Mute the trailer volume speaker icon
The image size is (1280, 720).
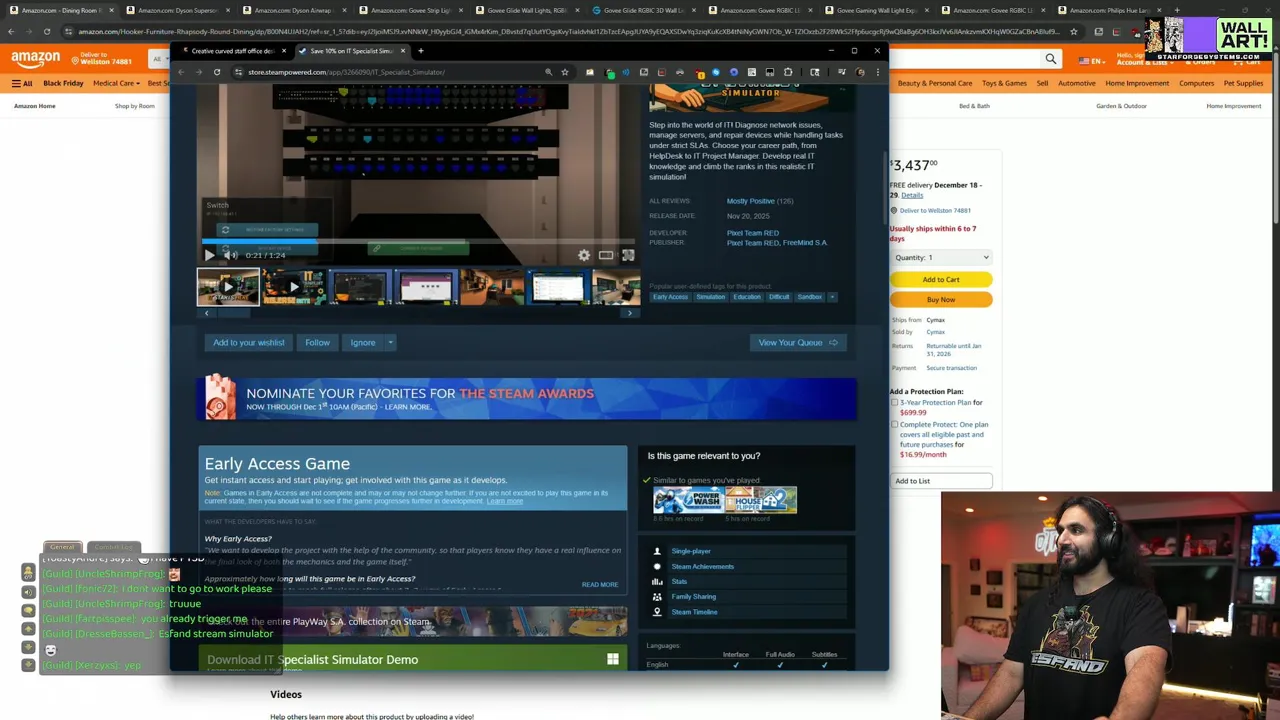tap(230, 255)
